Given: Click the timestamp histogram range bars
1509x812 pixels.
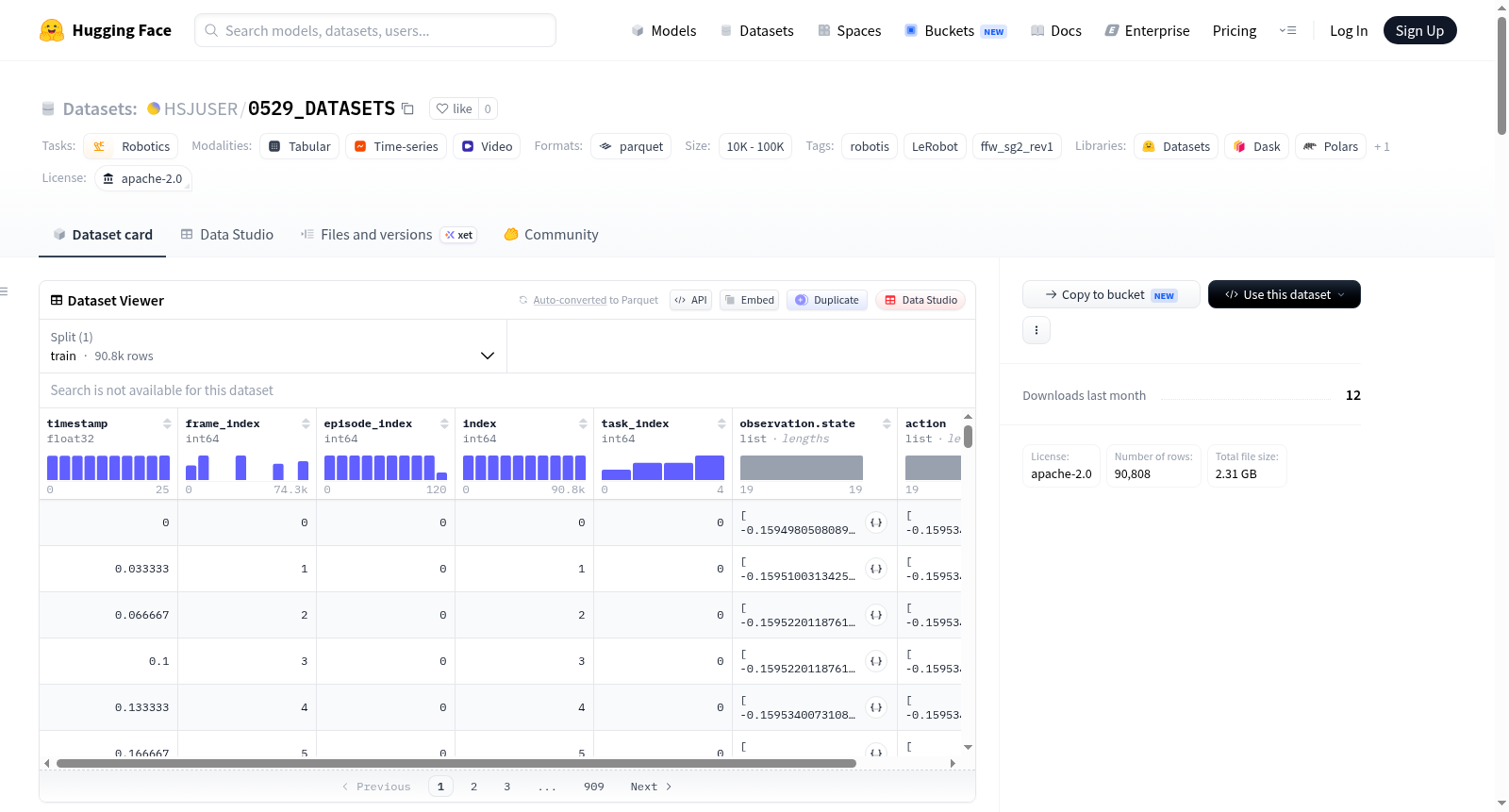Looking at the screenshot, I should click(108, 468).
